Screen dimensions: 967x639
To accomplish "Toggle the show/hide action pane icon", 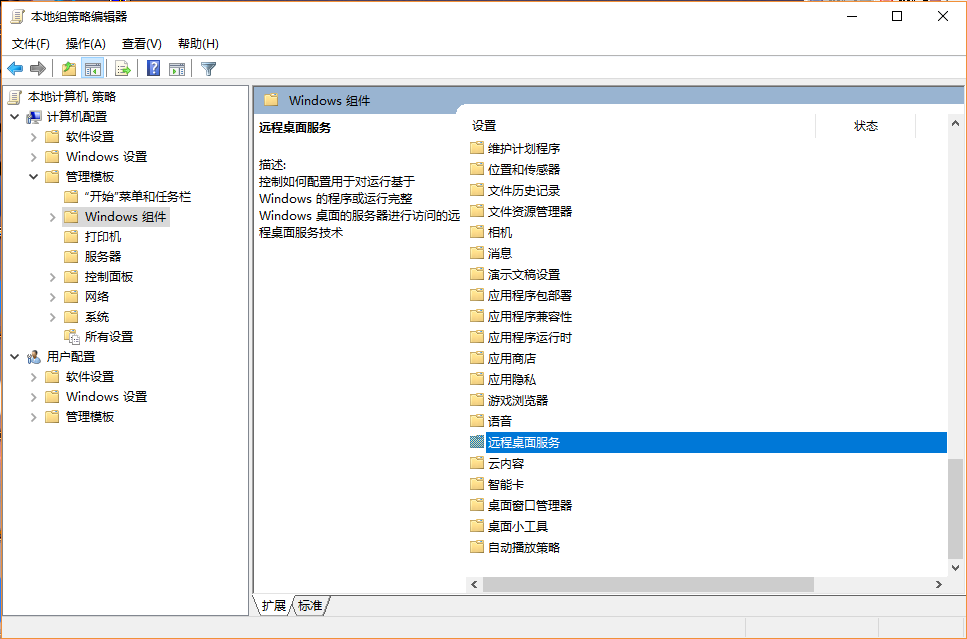I will click(177, 68).
